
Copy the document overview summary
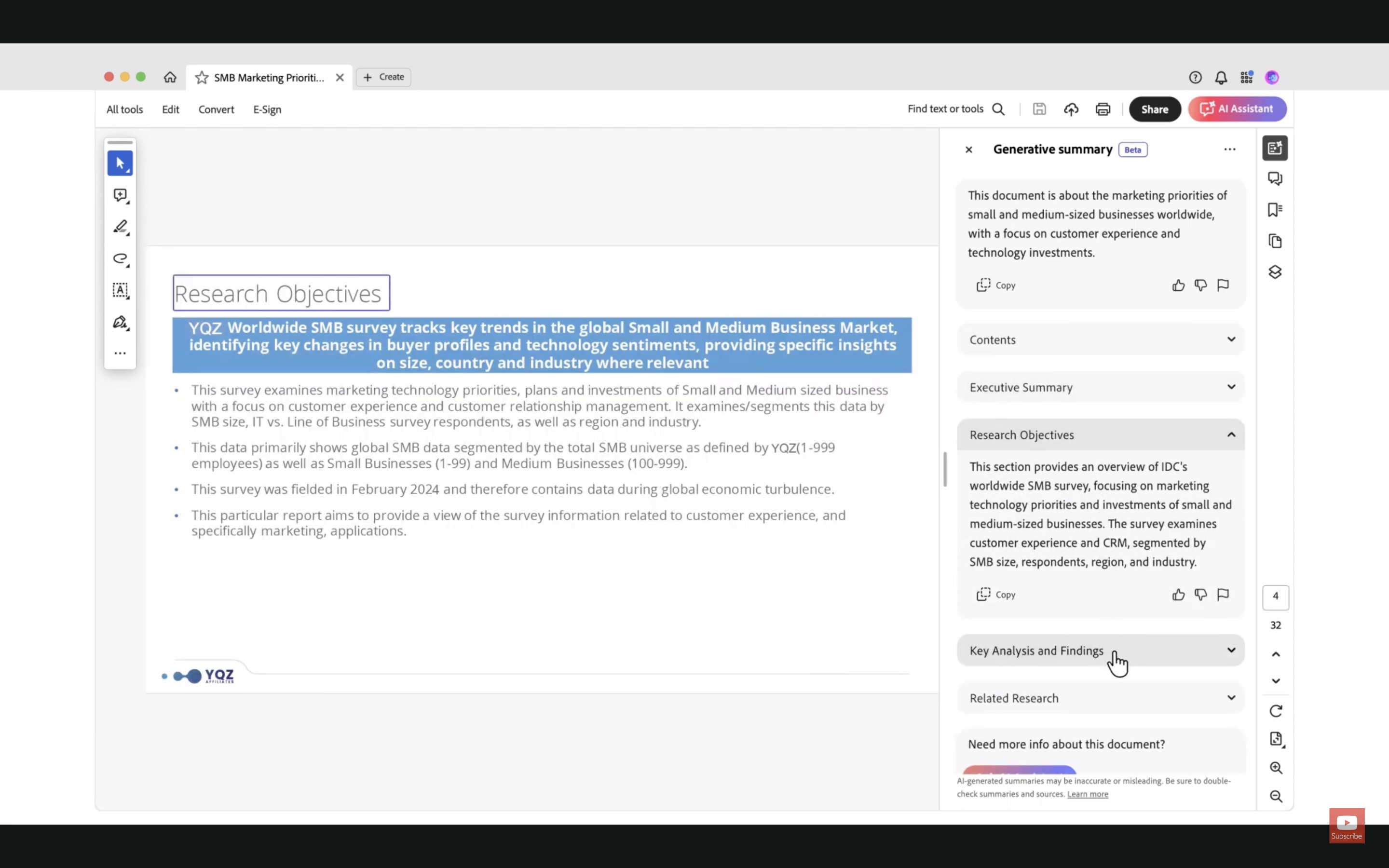[x=996, y=285]
